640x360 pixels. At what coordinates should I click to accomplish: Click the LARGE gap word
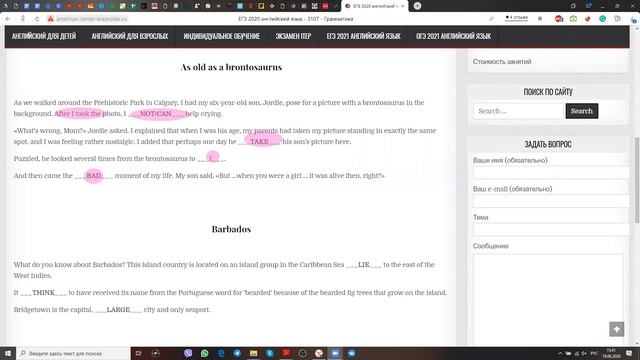click(x=118, y=309)
